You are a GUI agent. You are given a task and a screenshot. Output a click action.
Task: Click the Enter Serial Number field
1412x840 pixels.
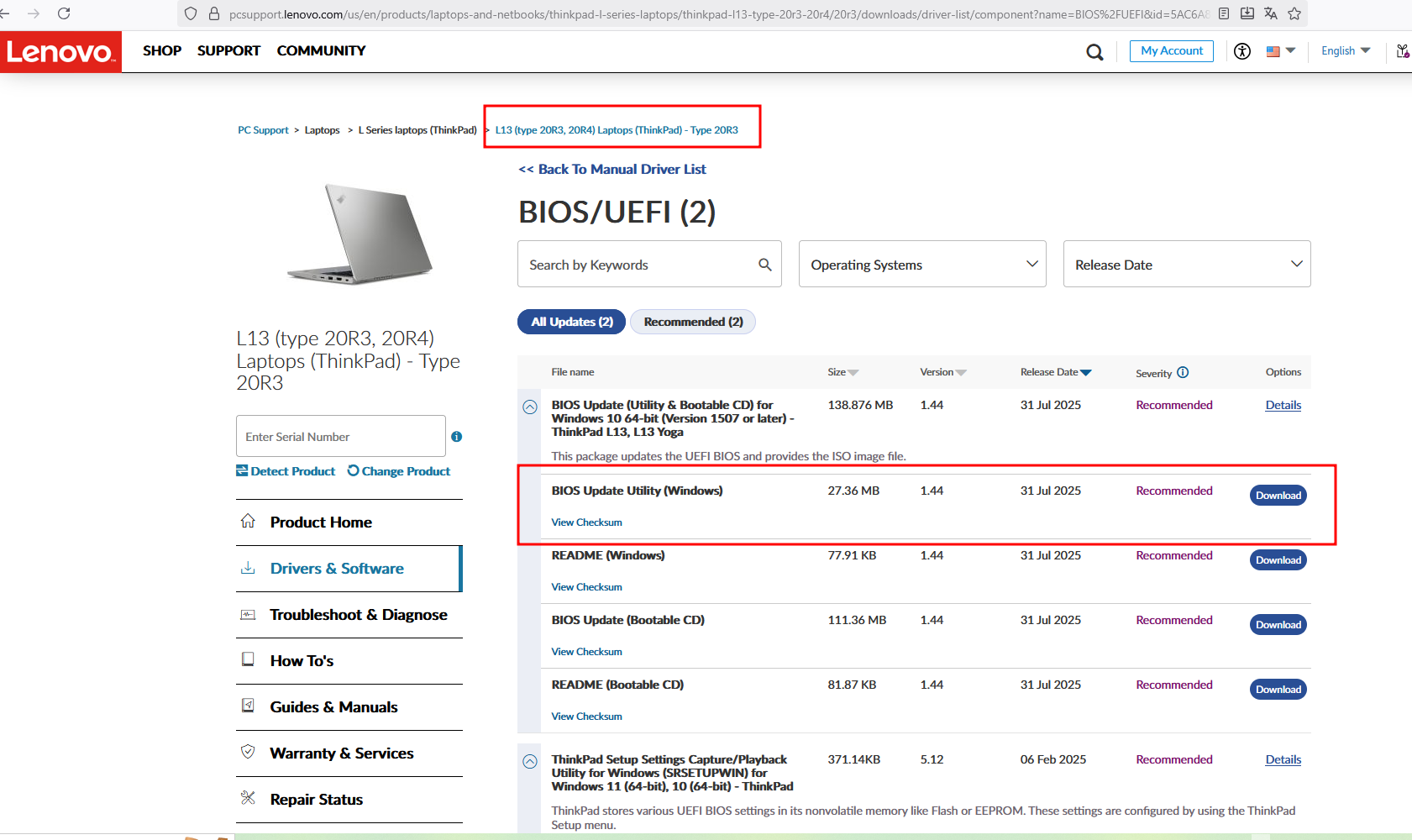coord(340,437)
